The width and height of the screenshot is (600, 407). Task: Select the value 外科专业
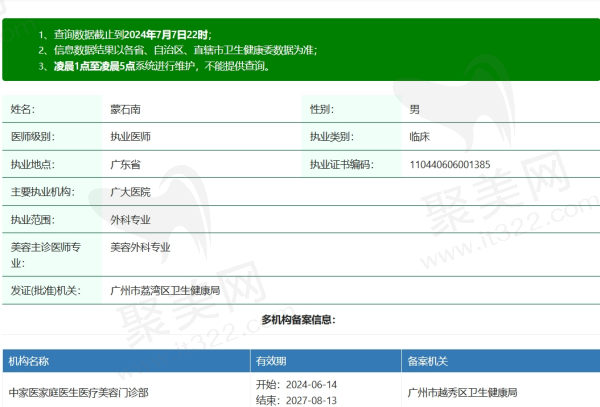130,220
